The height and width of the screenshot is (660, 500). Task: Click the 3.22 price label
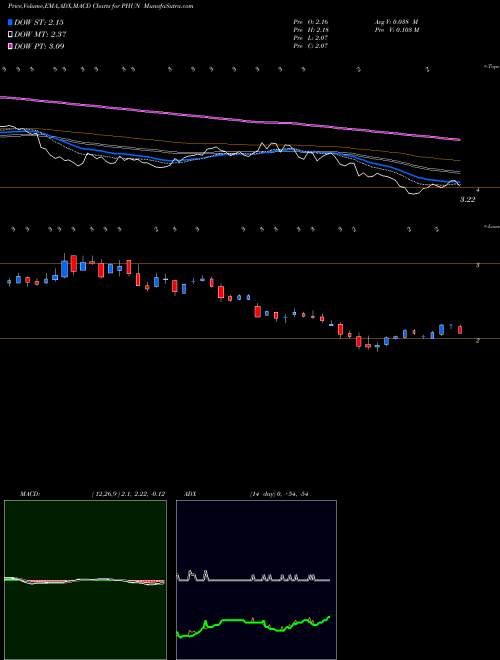pos(467,200)
